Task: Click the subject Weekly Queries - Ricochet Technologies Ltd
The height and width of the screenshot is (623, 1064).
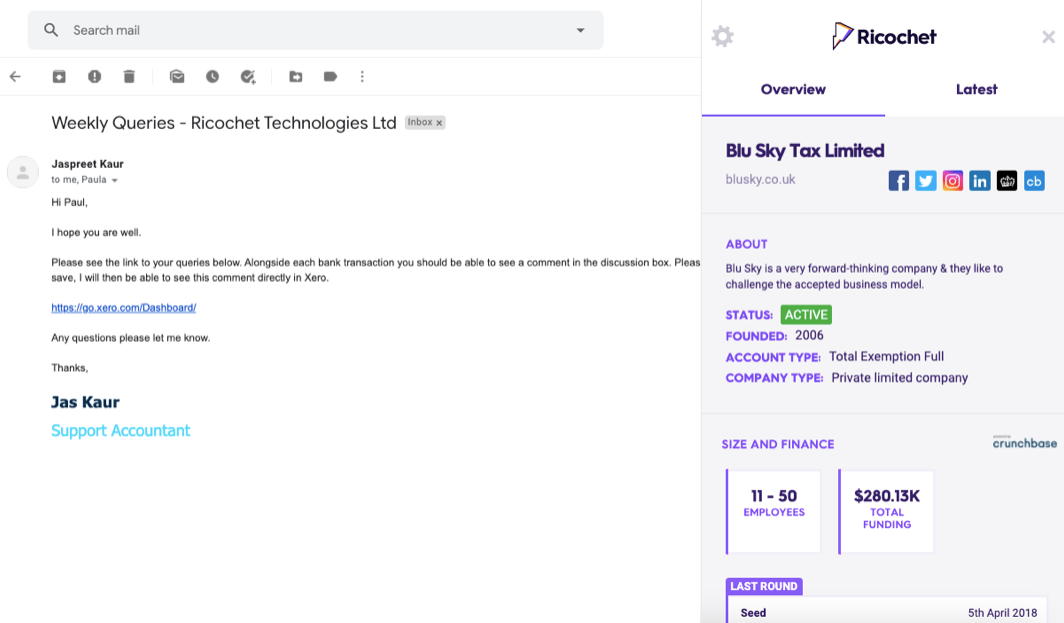Action: point(224,123)
